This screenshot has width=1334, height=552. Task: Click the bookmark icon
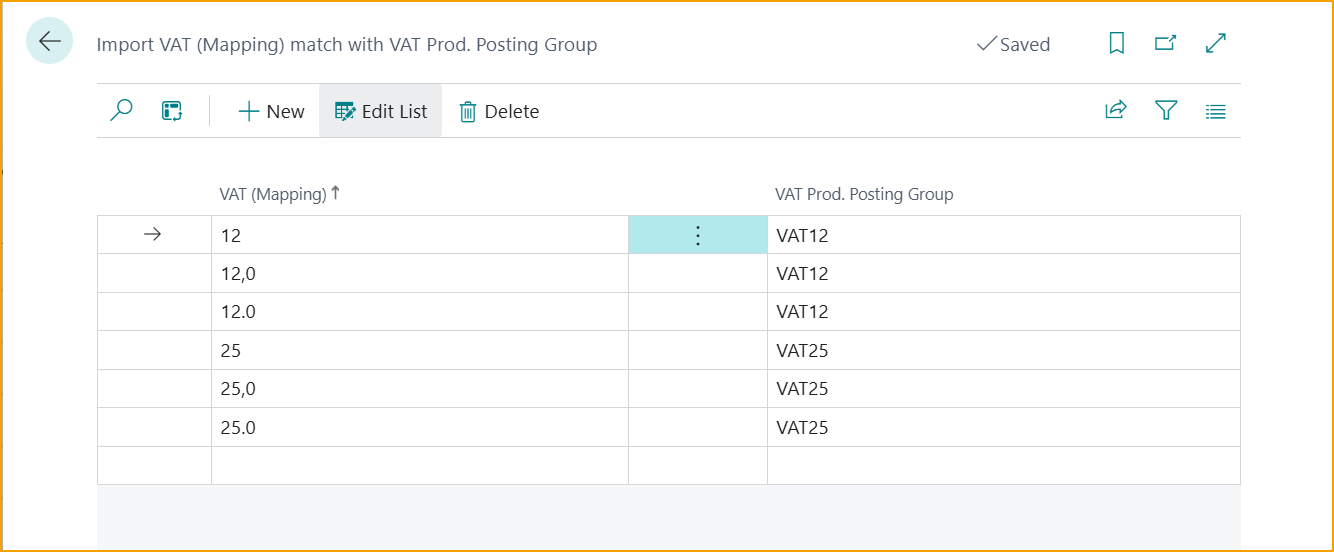click(x=1116, y=44)
